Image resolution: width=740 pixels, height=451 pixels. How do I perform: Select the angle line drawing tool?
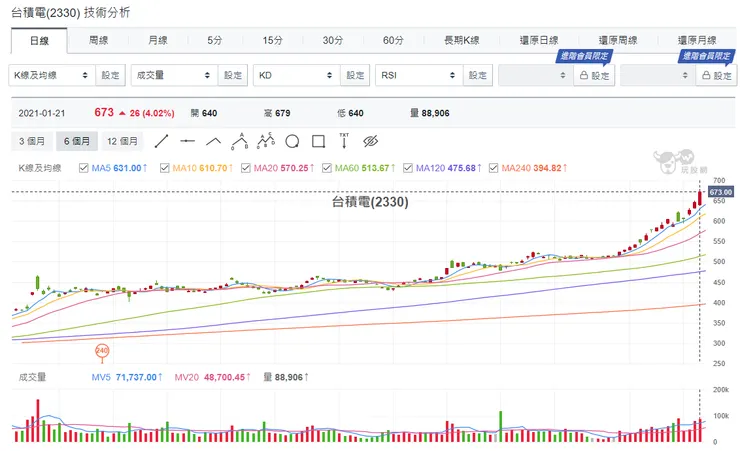pos(213,141)
